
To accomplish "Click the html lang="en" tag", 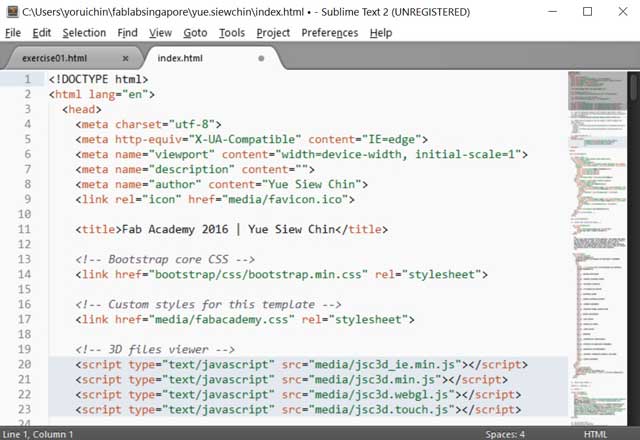I will 102,94.
